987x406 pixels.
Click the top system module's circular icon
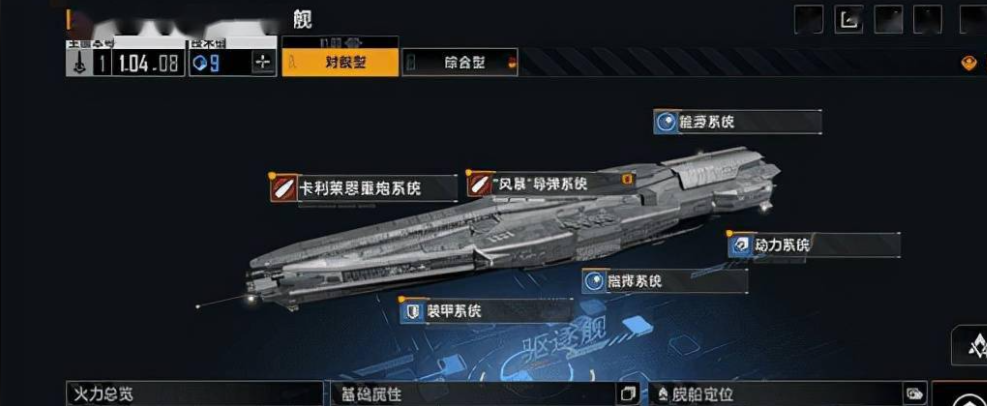coord(665,121)
